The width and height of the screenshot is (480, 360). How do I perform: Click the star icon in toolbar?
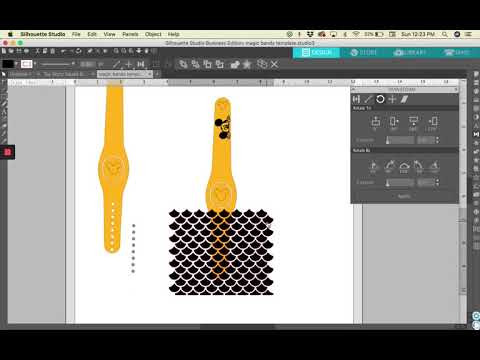[247, 64]
